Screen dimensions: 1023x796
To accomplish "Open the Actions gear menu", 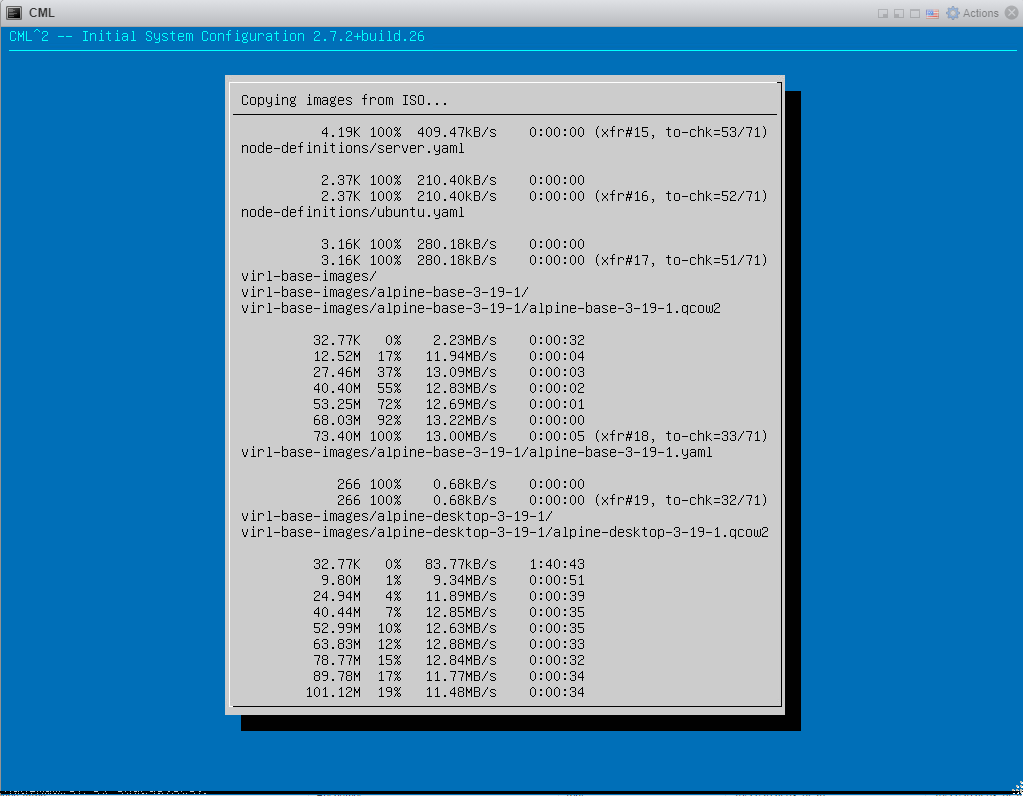I will pyautogui.click(x=953, y=13).
